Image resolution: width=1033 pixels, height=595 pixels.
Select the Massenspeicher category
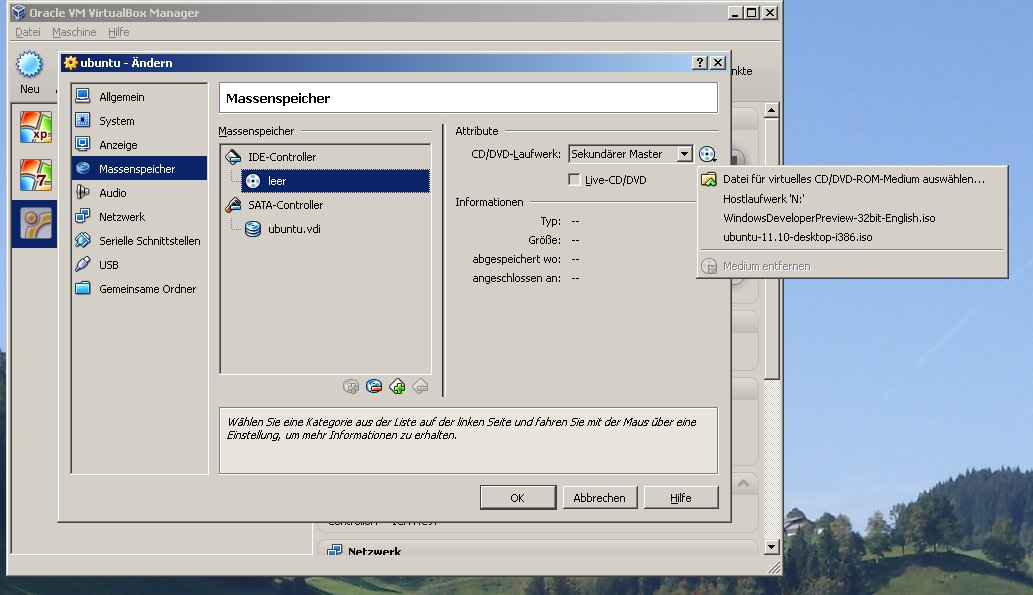(139, 169)
